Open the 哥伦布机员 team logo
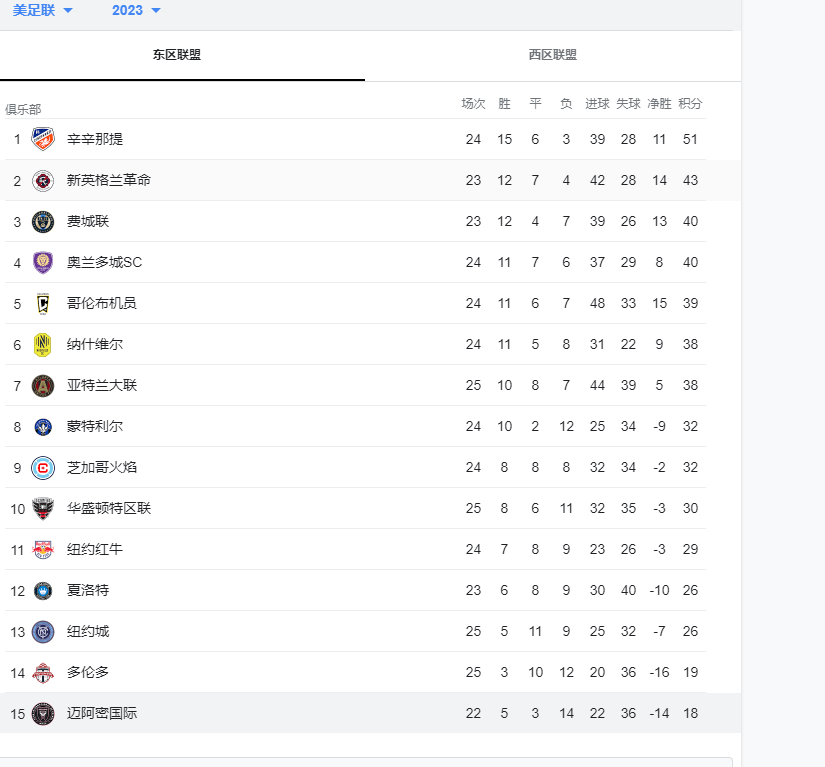Viewport: 825px width, 767px height. click(43, 304)
